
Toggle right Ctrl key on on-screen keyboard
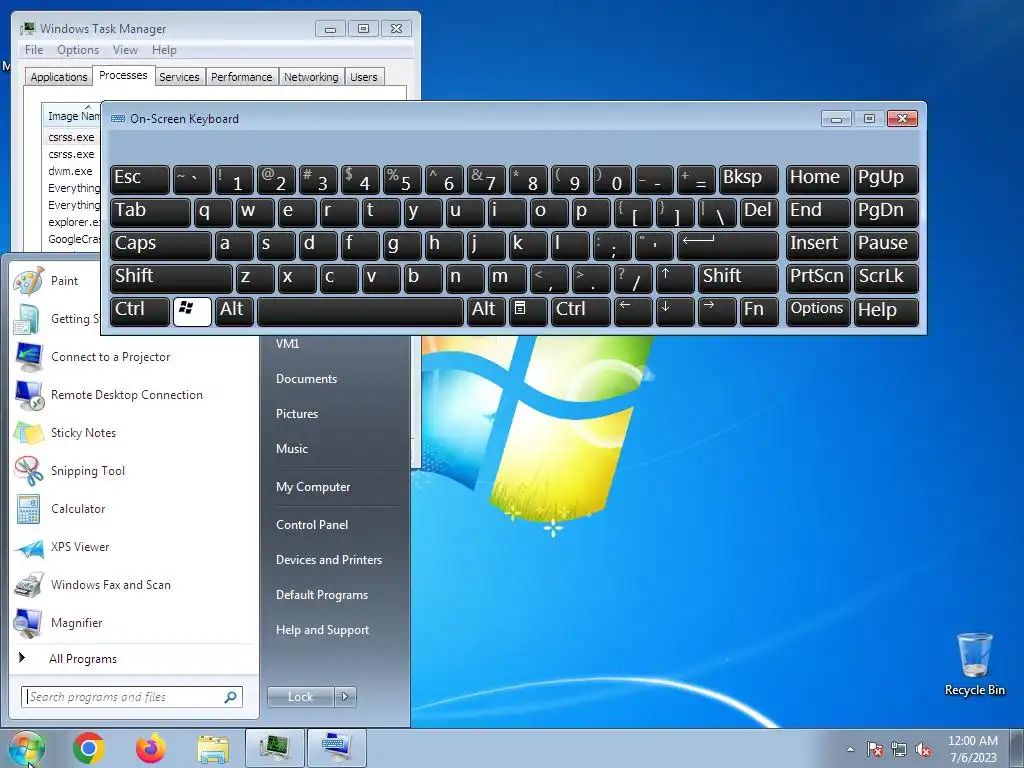(x=581, y=311)
